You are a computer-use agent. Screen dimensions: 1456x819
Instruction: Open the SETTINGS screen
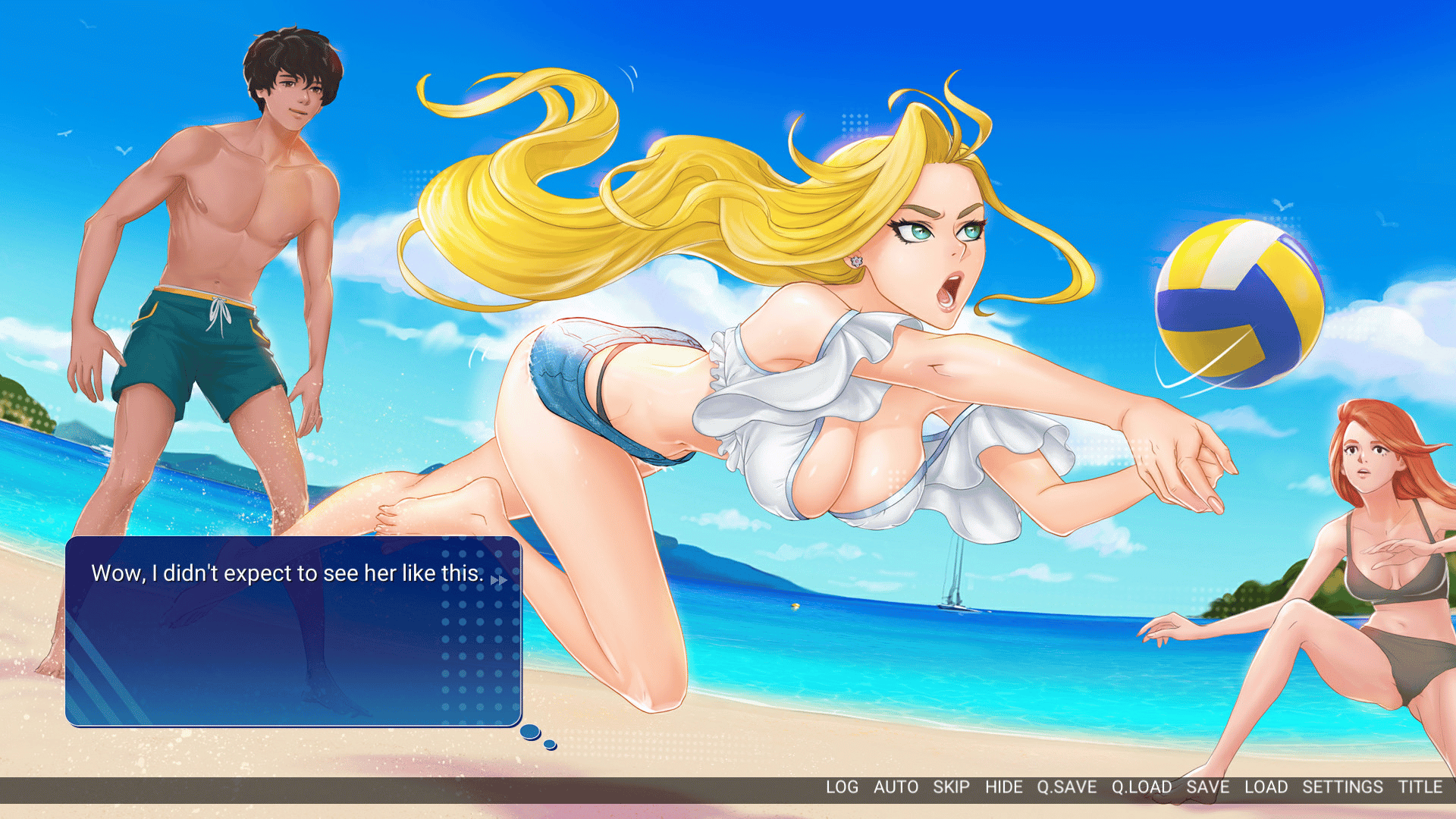click(x=1342, y=787)
